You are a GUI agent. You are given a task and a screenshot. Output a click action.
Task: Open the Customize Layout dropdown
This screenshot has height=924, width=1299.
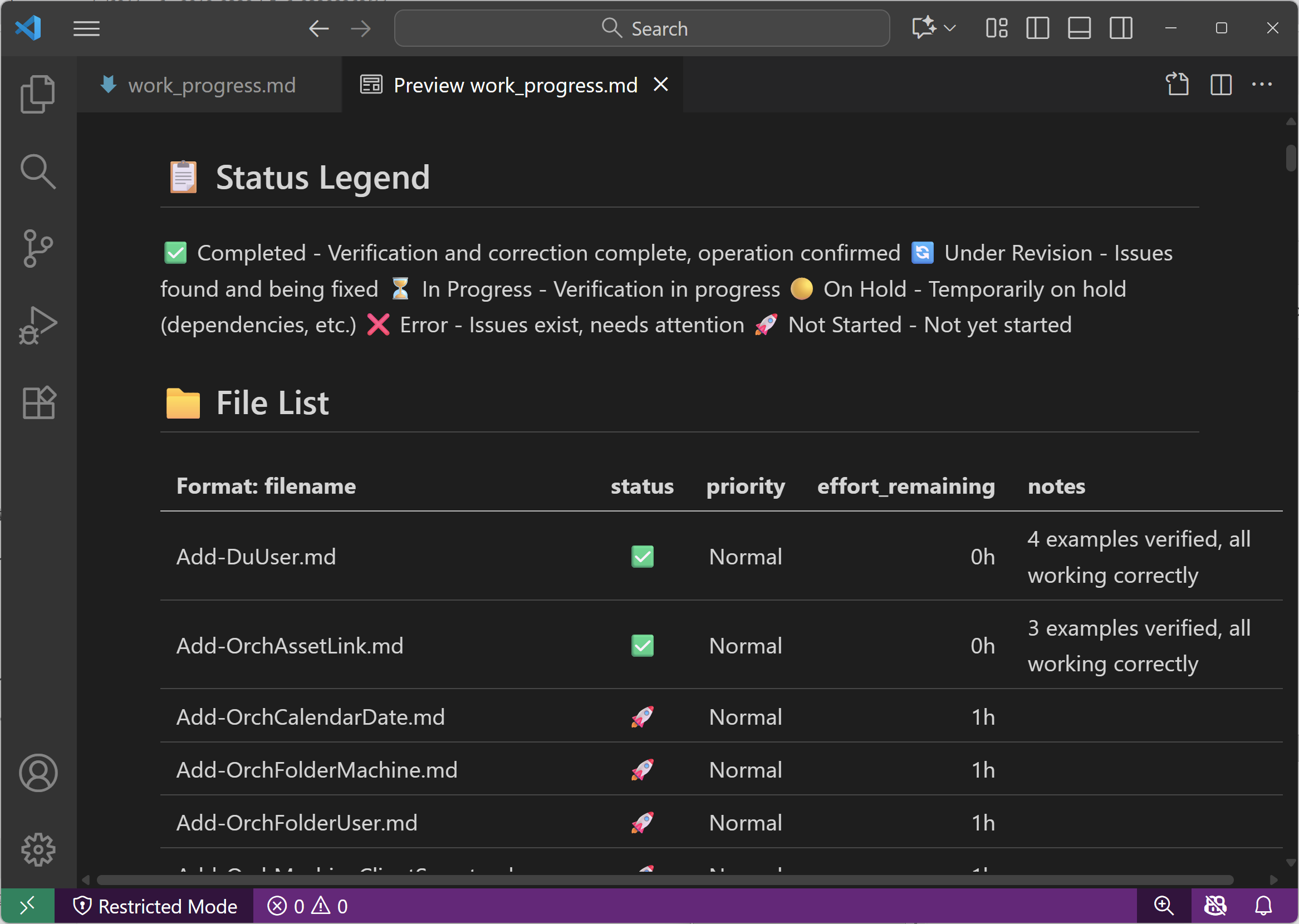[995, 28]
